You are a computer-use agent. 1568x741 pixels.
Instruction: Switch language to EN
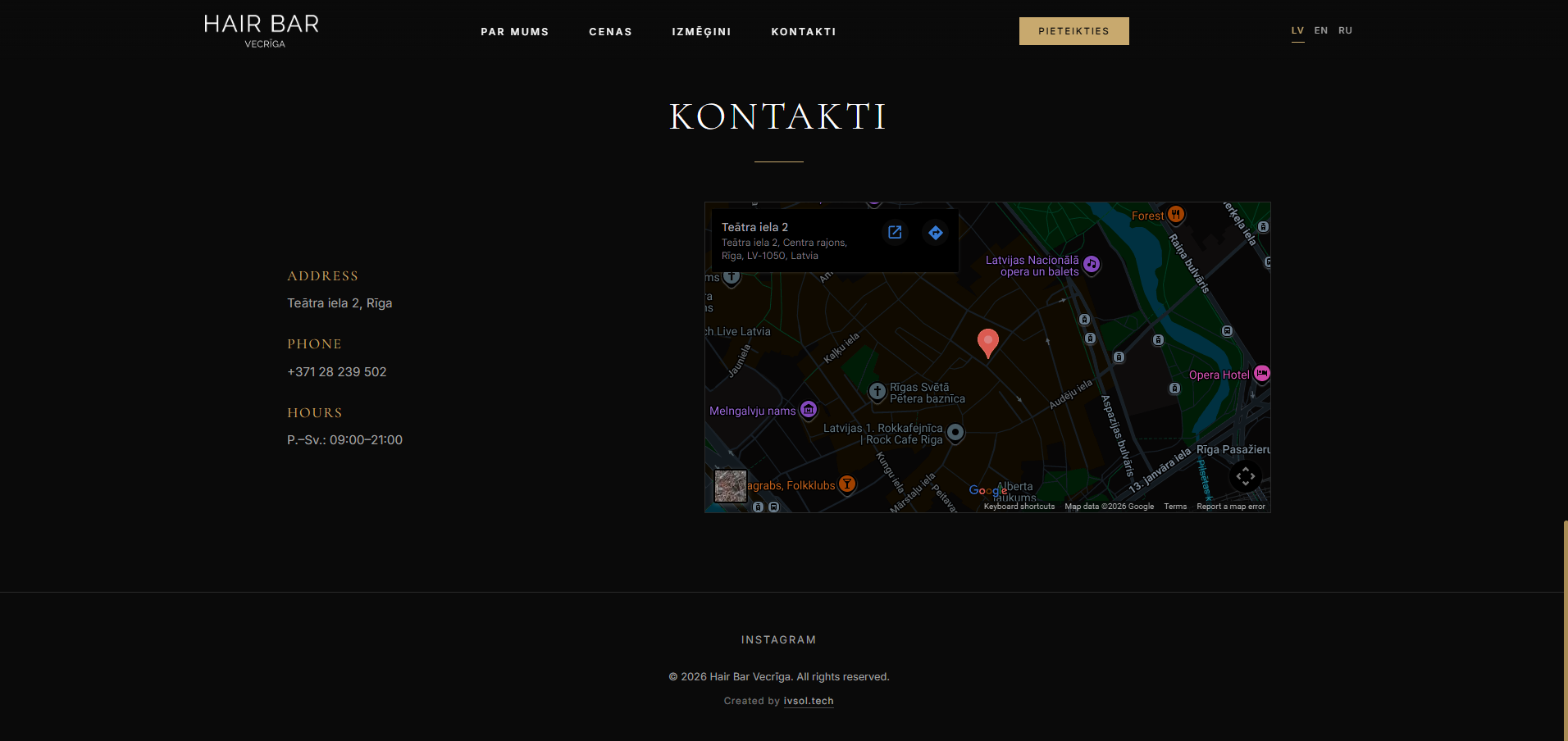coord(1321,30)
